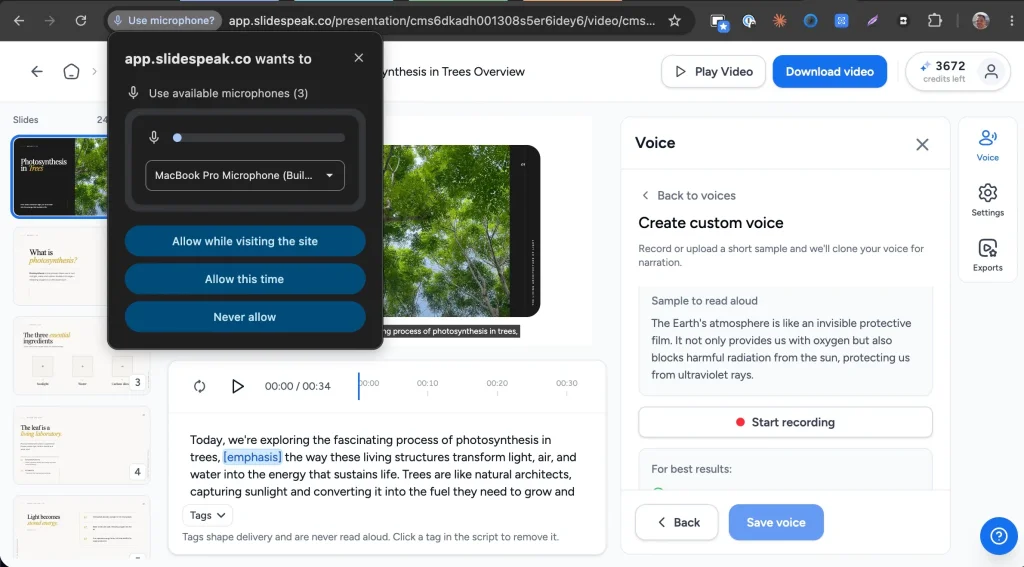Select Light becomes stored energy slide
The height and width of the screenshot is (567, 1024).
pyautogui.click(x=81, y=527)
